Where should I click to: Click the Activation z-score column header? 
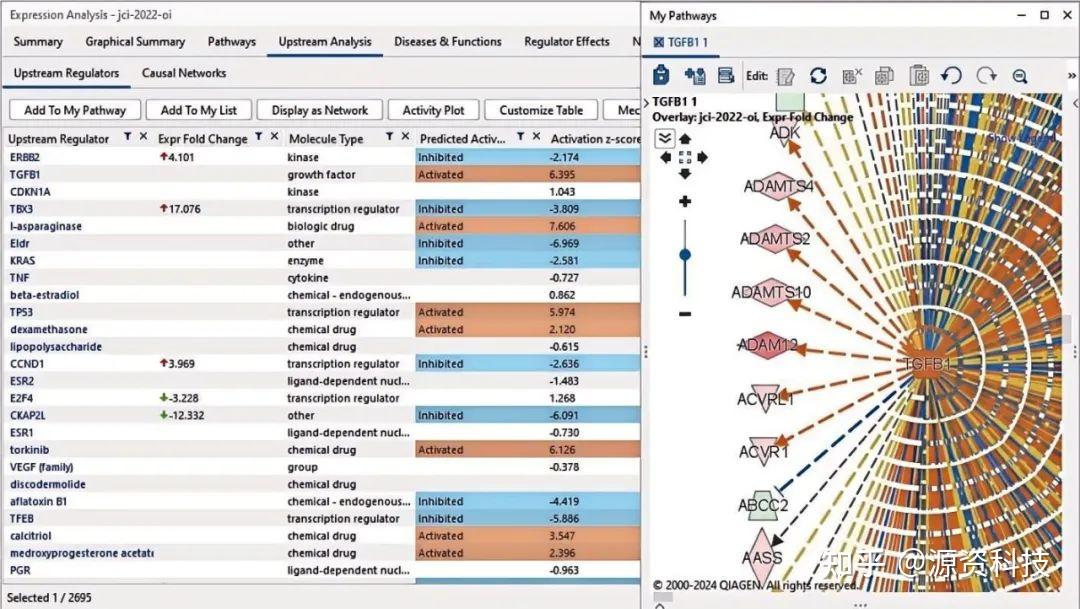595,138
